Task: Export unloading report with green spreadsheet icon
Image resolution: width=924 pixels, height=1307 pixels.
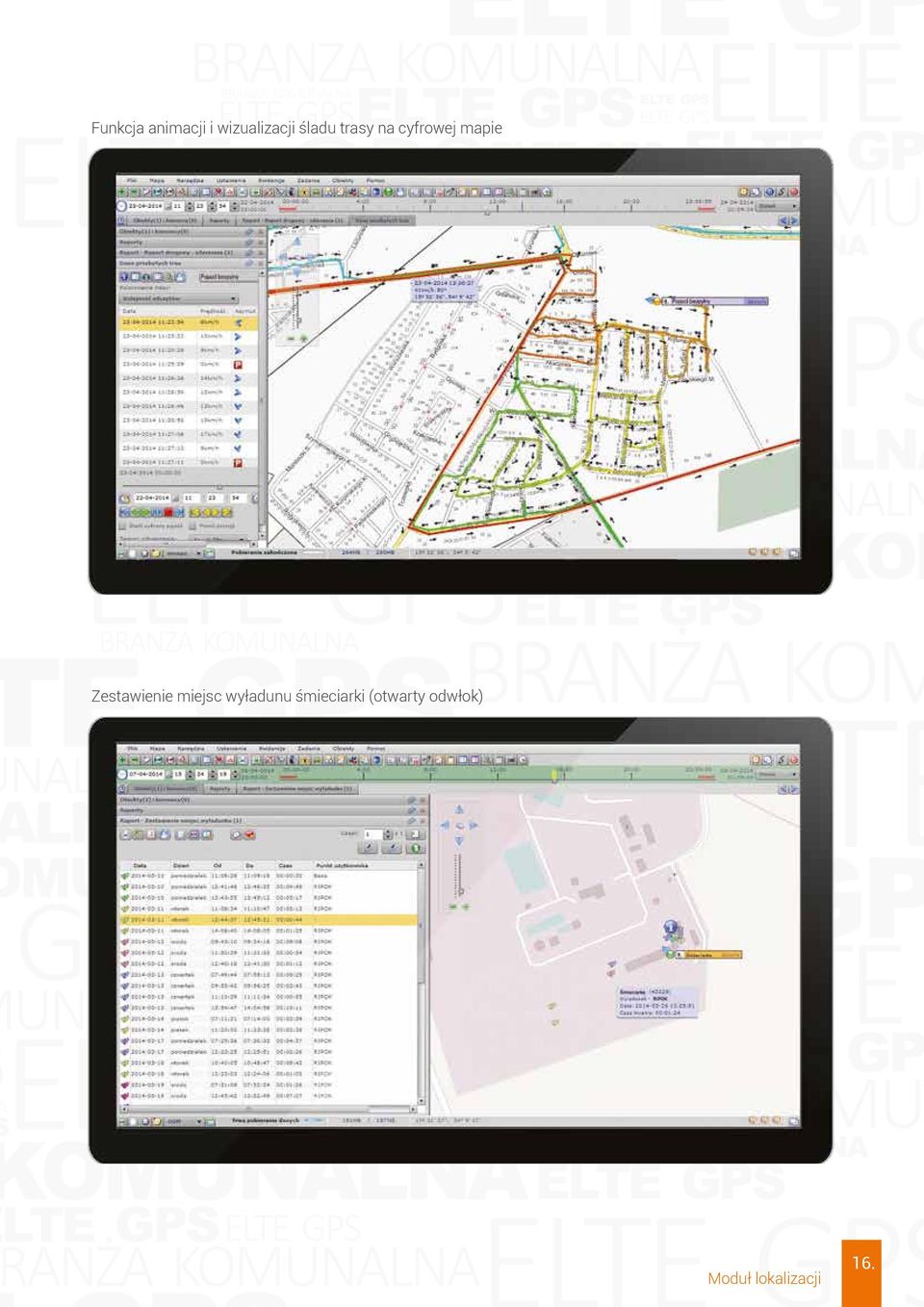Action: [x=138, y=834]
